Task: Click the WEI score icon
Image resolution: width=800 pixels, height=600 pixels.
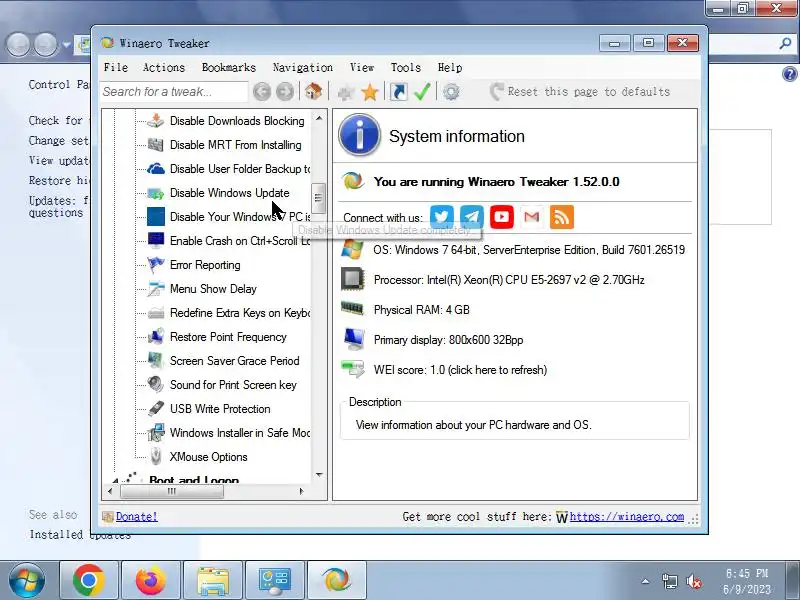Action: coord(353,369)
